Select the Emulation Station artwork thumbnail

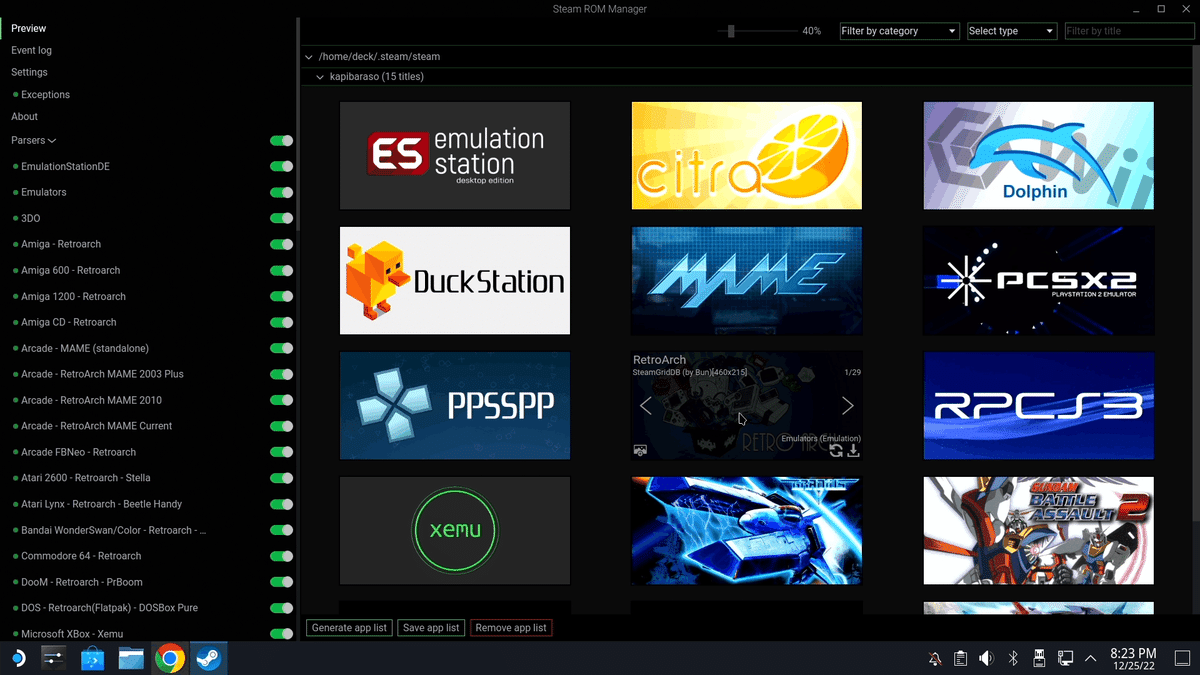[x=455, y=155]
